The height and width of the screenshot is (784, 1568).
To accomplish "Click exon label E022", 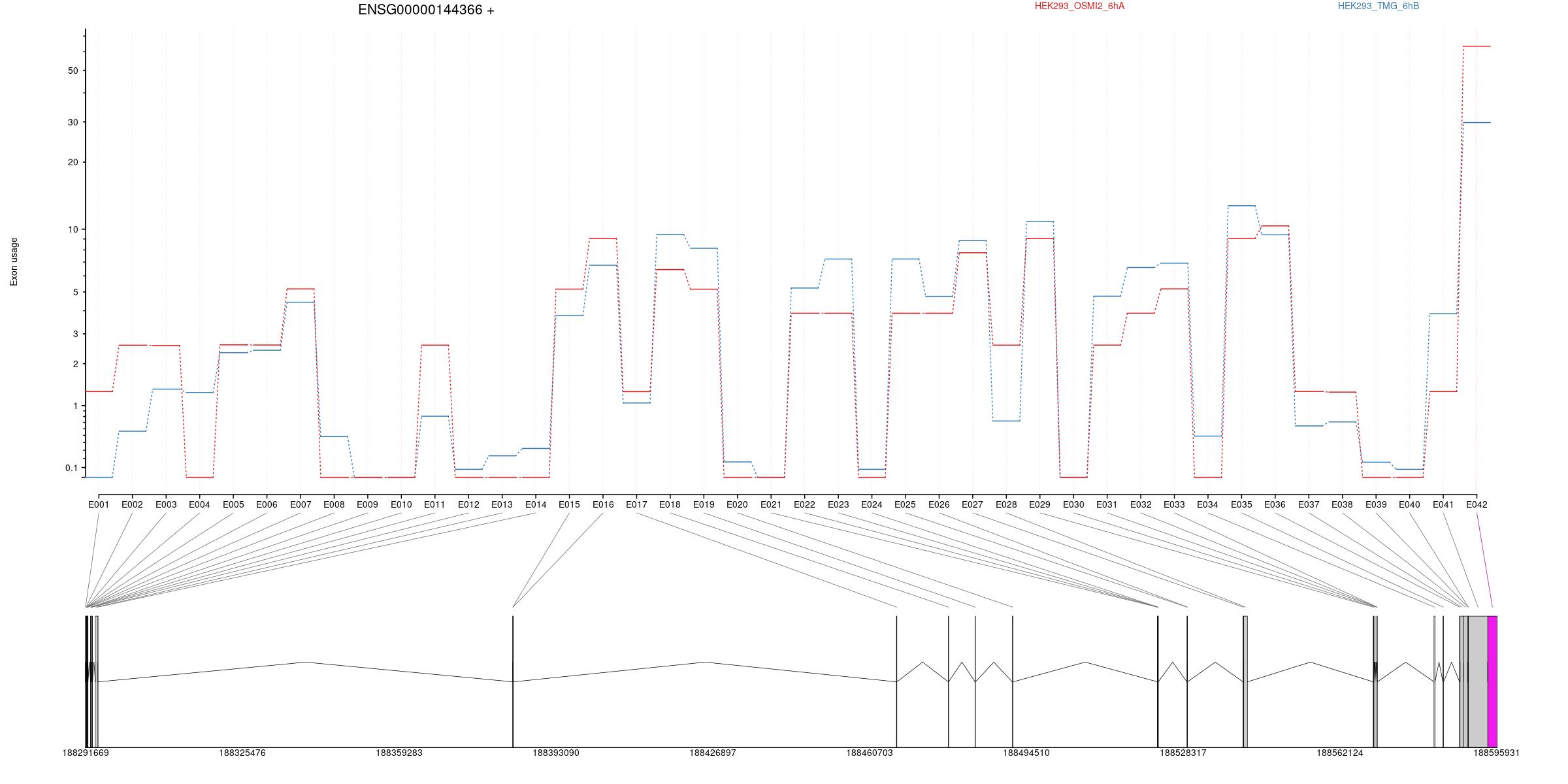I will click(804, 504).
